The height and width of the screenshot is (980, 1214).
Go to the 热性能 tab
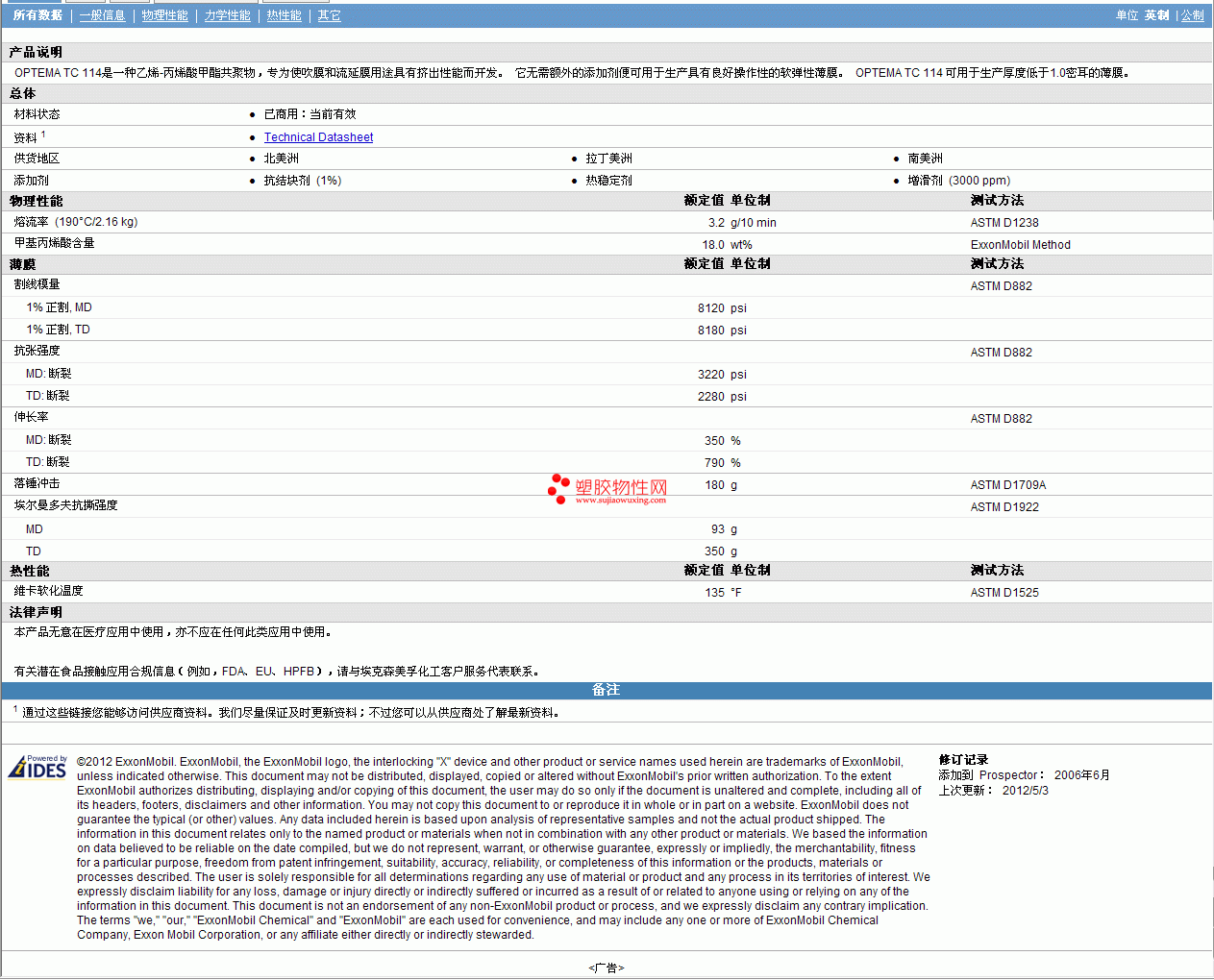[284, 15]
